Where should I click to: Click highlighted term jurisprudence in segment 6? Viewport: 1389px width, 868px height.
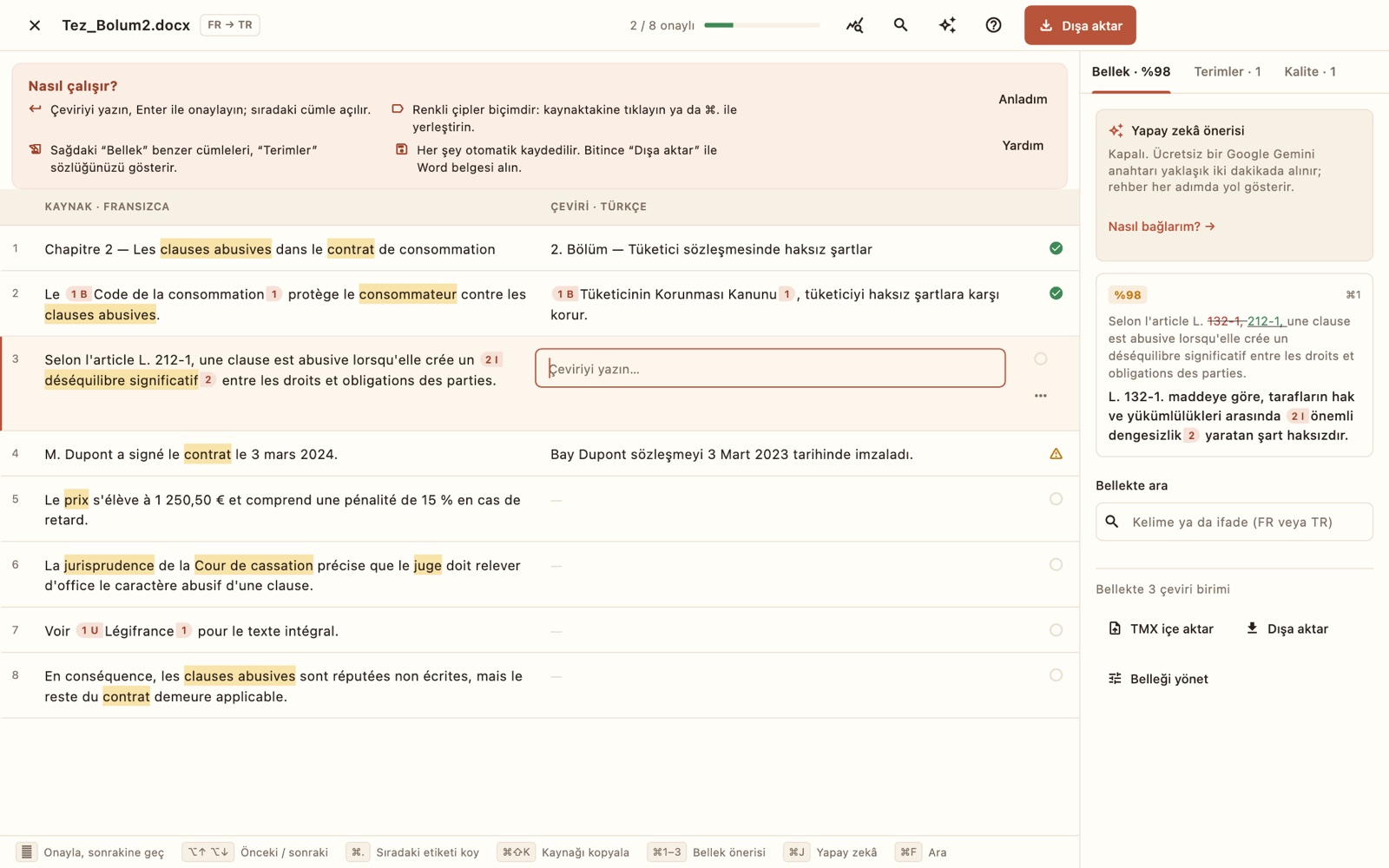(109, 565)
